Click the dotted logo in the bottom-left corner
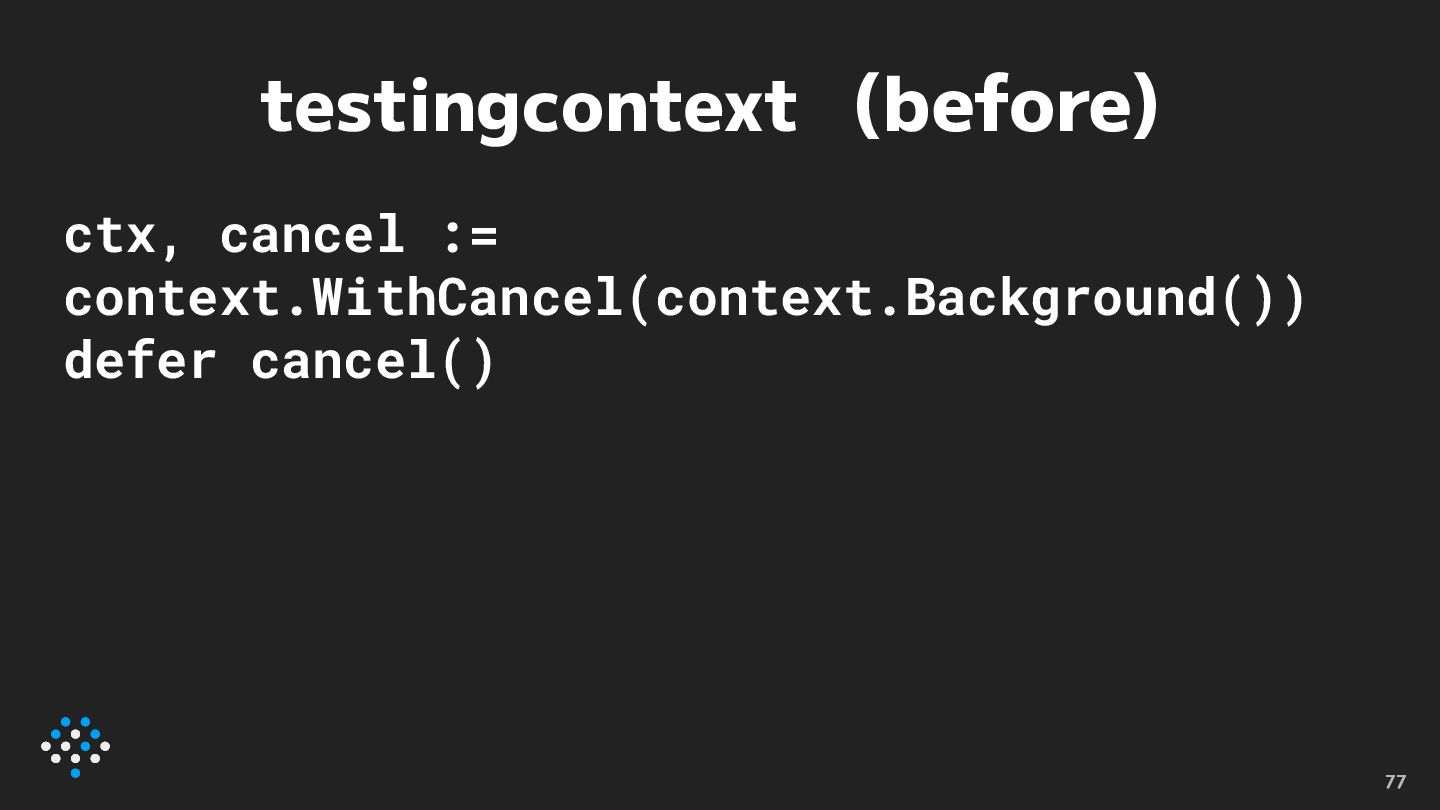This screenshot has width=1440, height=810. click(x=75, y=746)
